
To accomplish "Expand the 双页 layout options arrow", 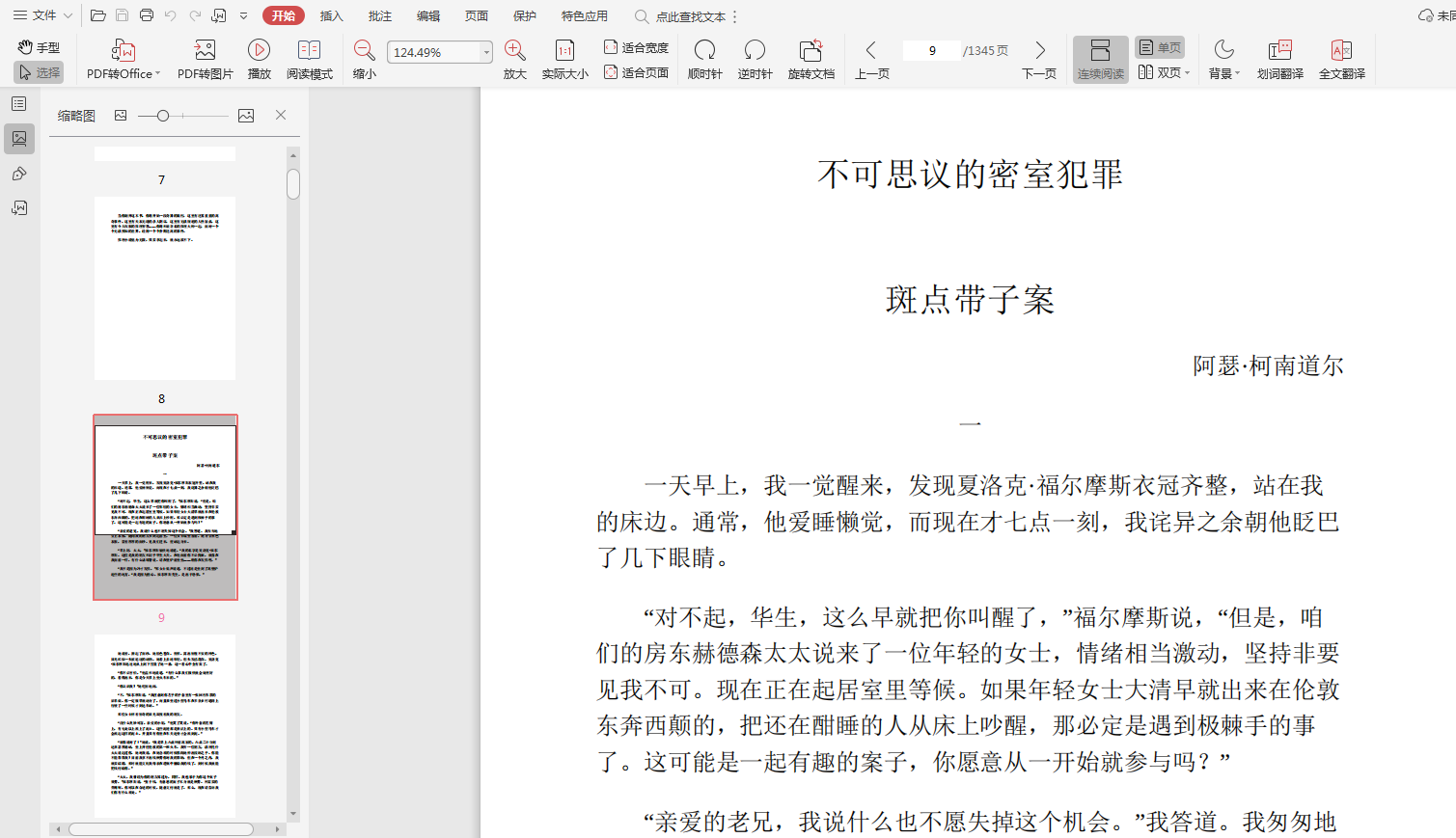I will tap(1187, 72).
